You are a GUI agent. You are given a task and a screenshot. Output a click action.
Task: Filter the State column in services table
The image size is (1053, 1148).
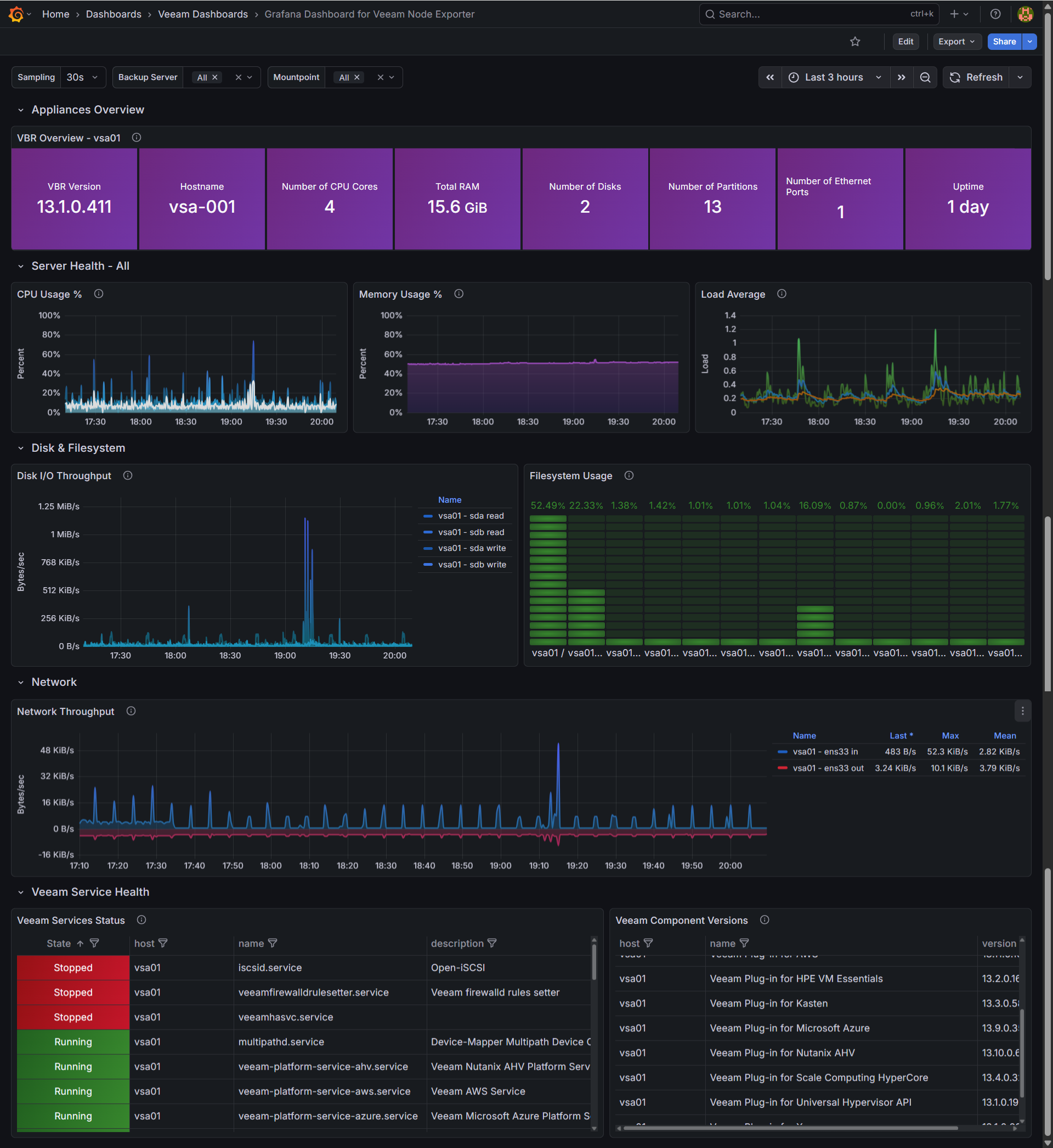click(94, 943)
